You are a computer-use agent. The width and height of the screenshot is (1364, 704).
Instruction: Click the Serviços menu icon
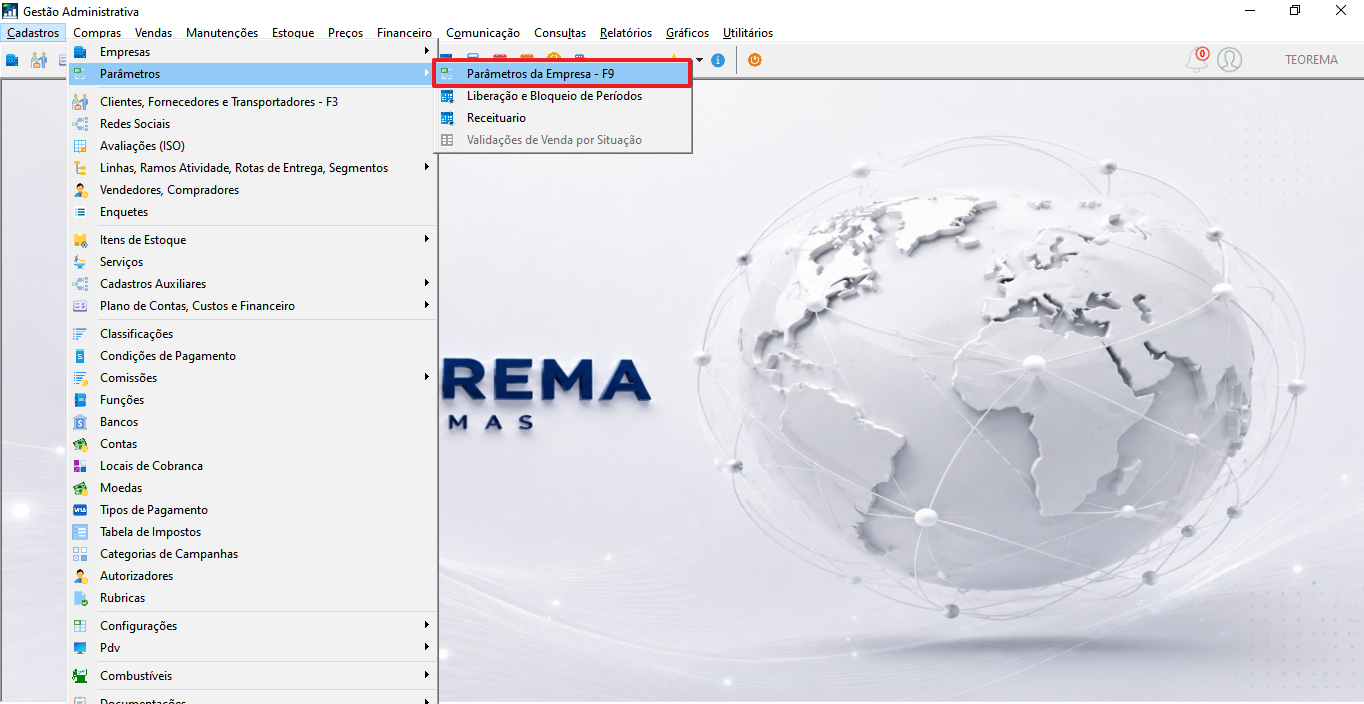coord(80,262)
